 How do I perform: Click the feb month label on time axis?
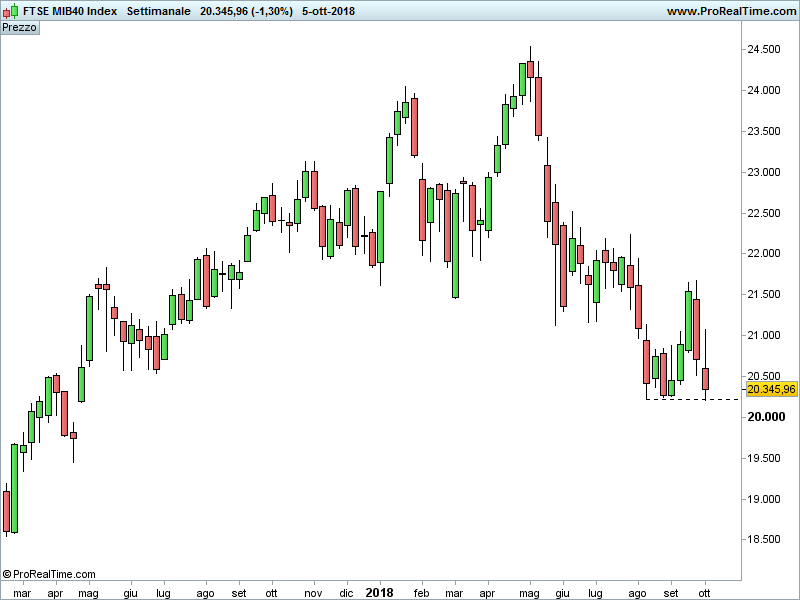pyautogui.click(x=421, y=593)
